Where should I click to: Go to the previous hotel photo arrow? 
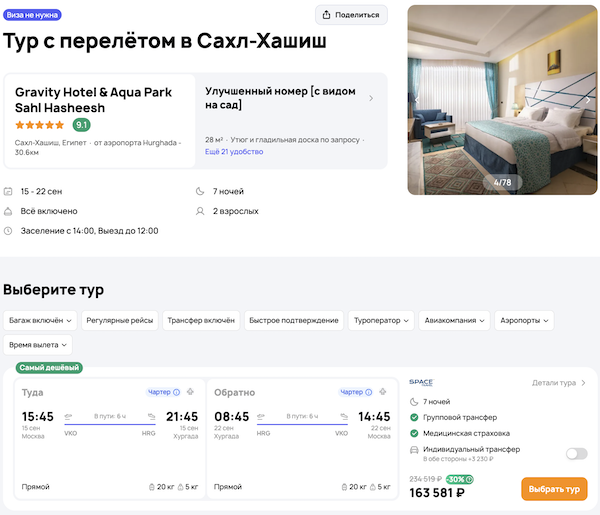click(x=418, y=100)
